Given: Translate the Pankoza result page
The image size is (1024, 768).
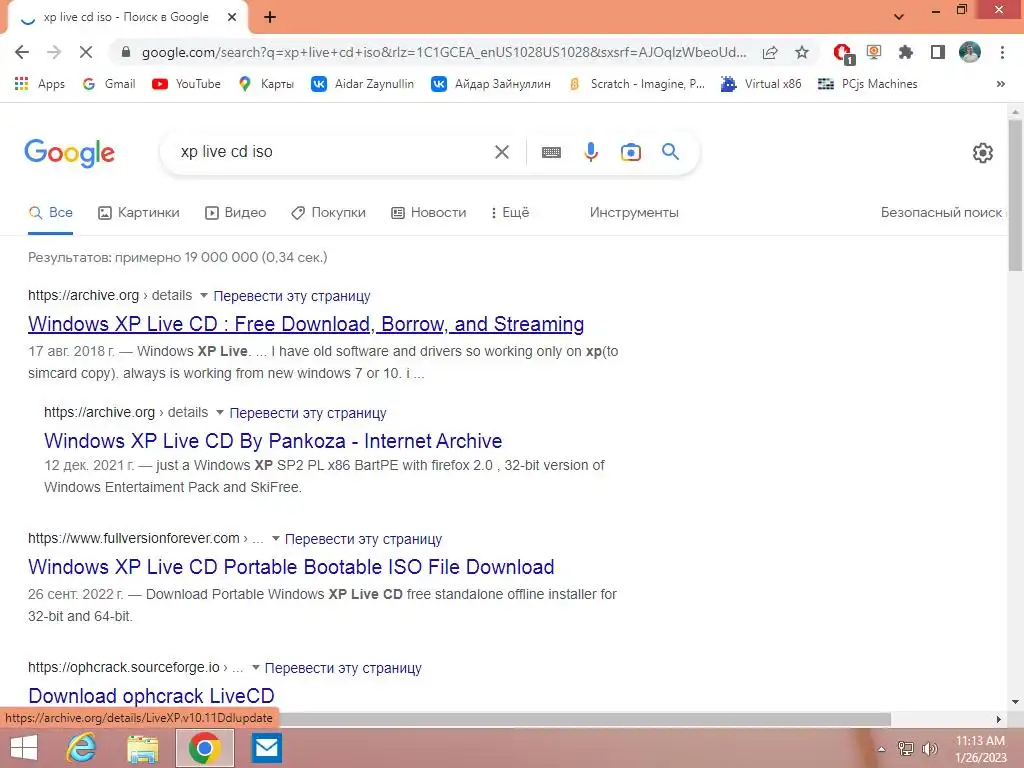Looking at the screenshot, I should click(308, 413).
